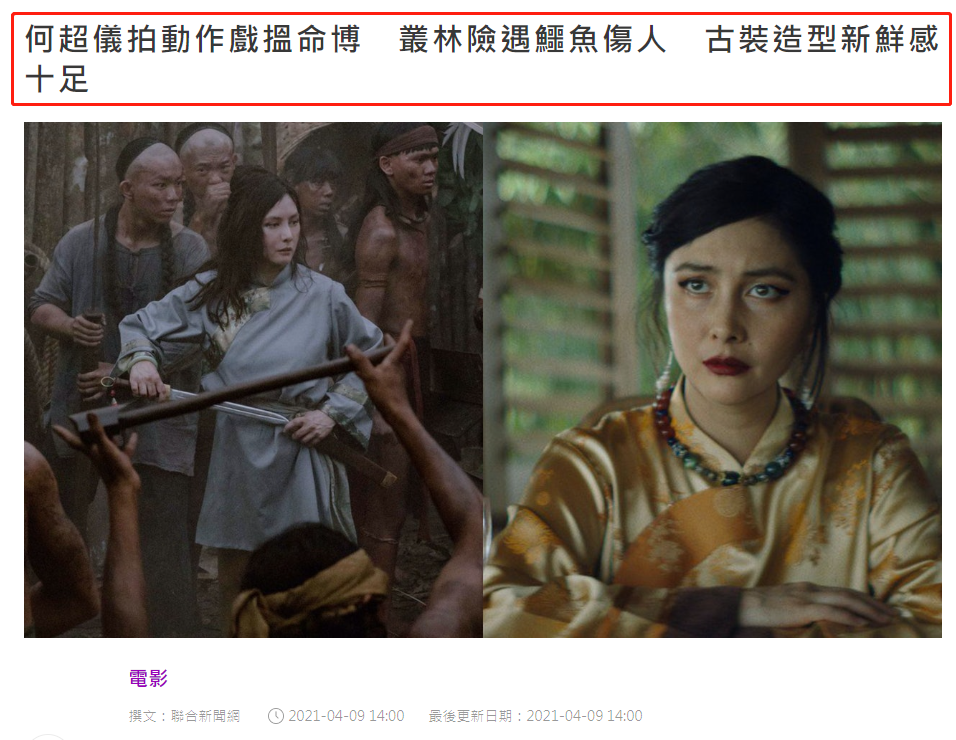Click the author credit 撰文:聯合新聞網
This screenshot has height=740, width=956.
184,716
